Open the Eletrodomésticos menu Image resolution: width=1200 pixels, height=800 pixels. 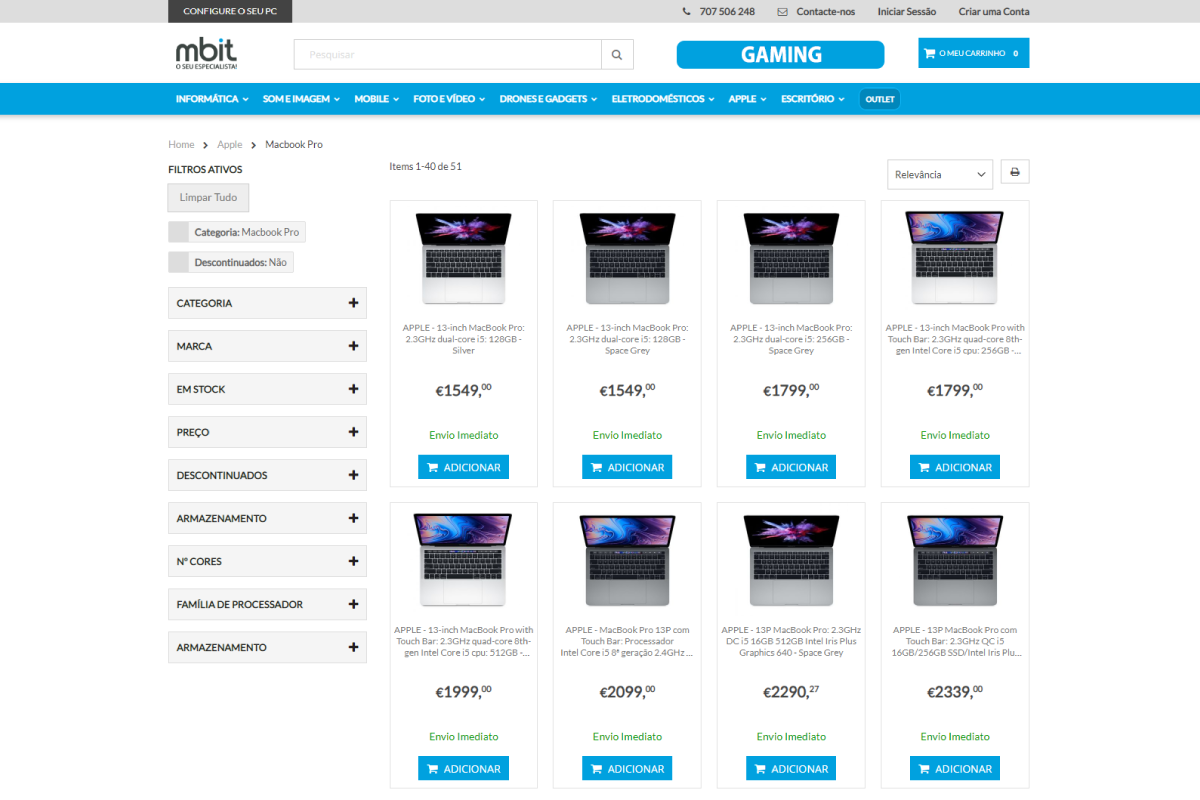click(663, 99)
